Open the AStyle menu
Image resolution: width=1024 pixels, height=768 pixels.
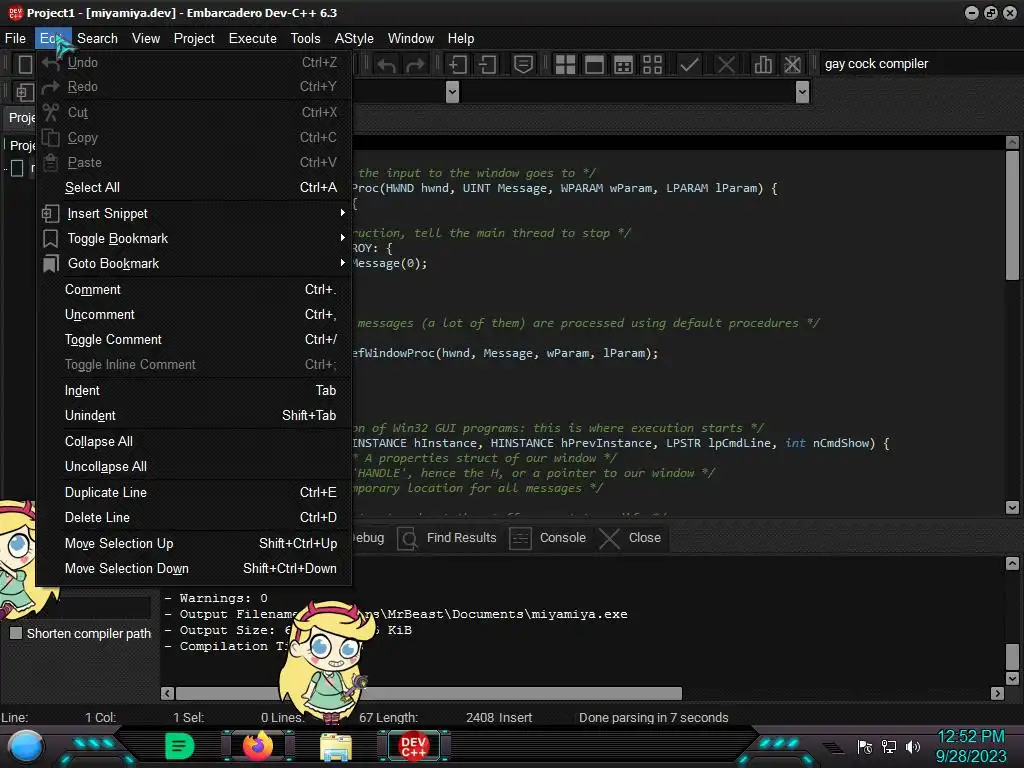point(354,39)
